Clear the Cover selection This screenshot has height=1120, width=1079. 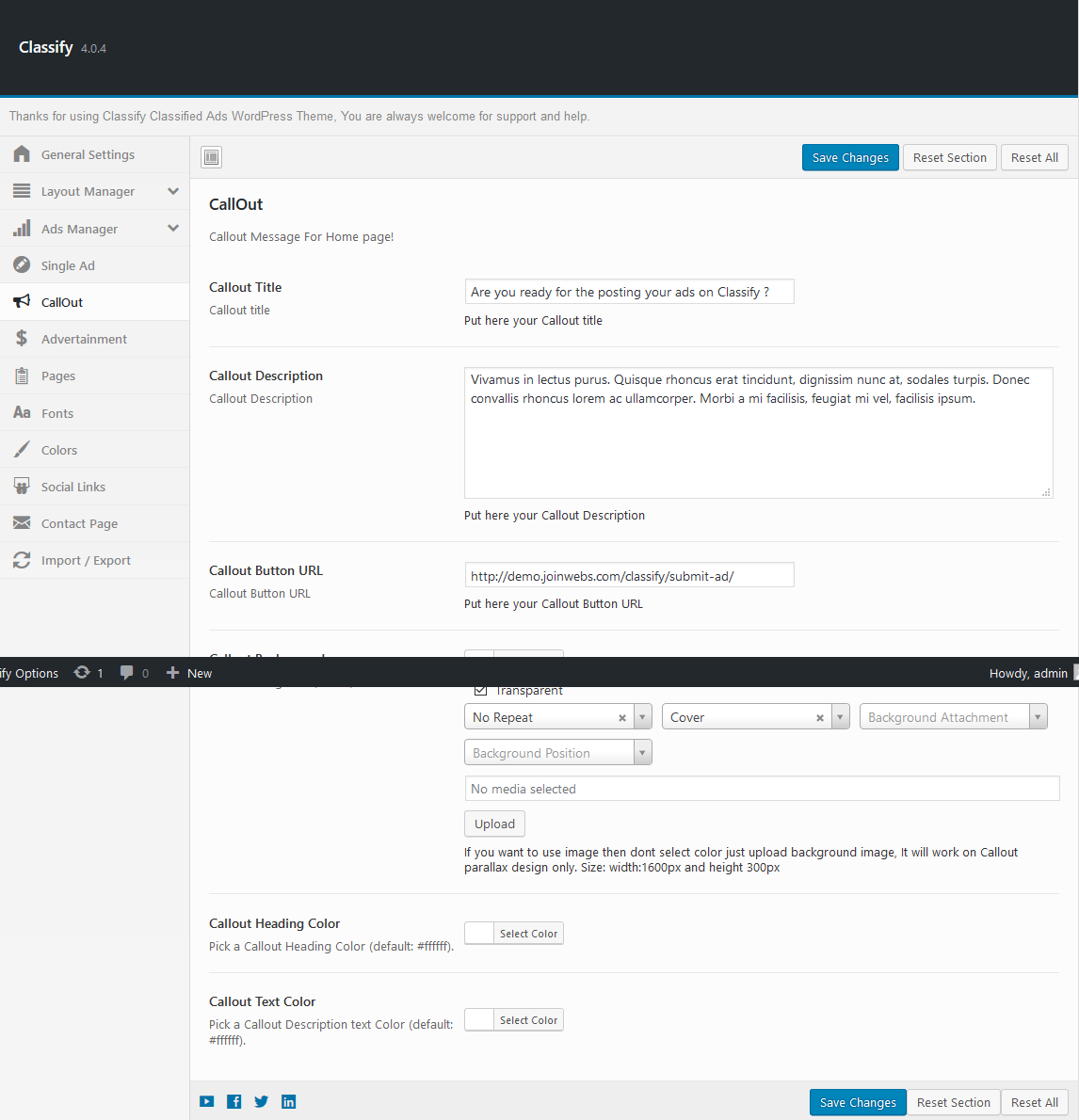point(820,718)
